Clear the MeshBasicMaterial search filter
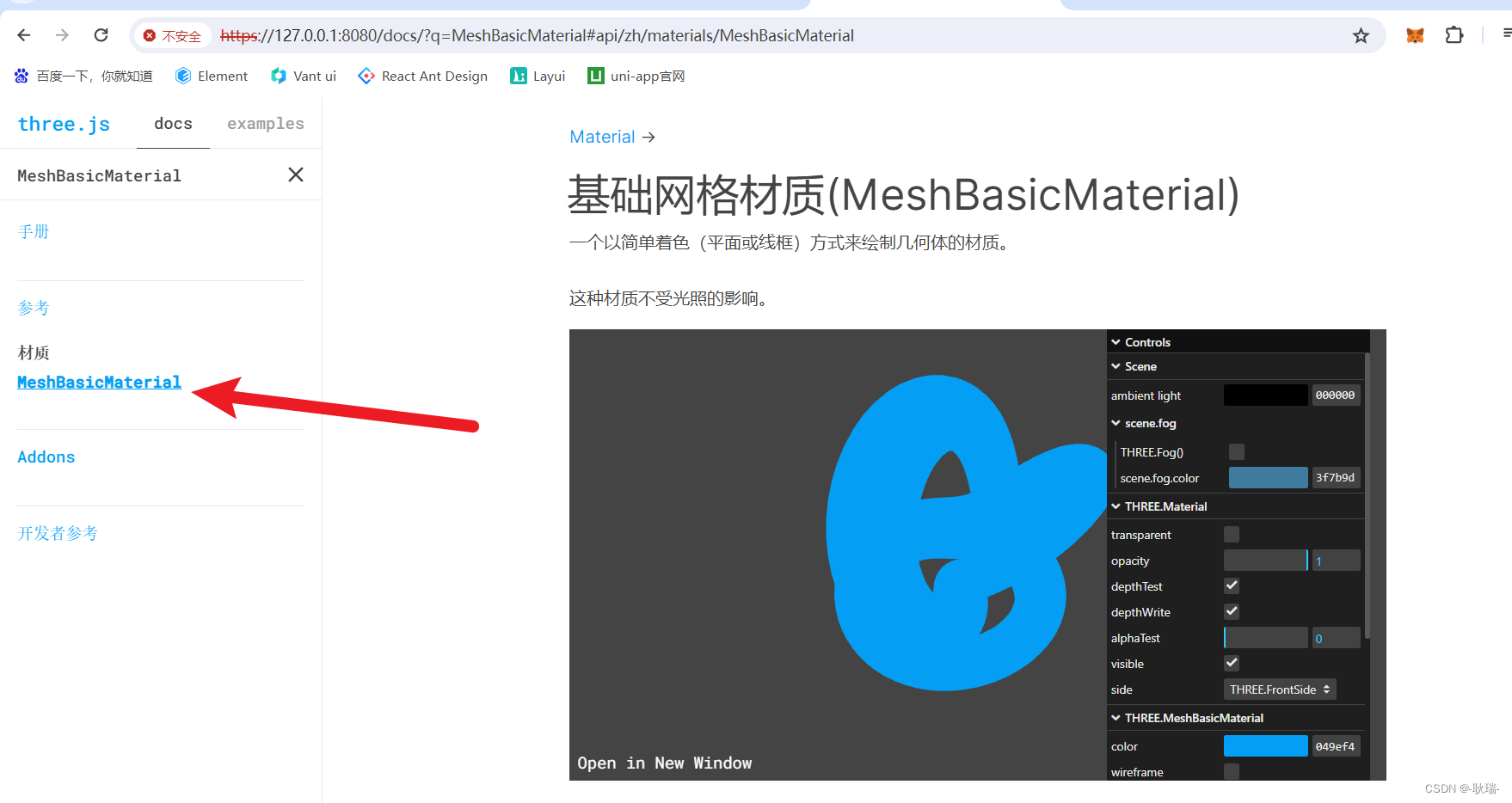 click(296, 175)
